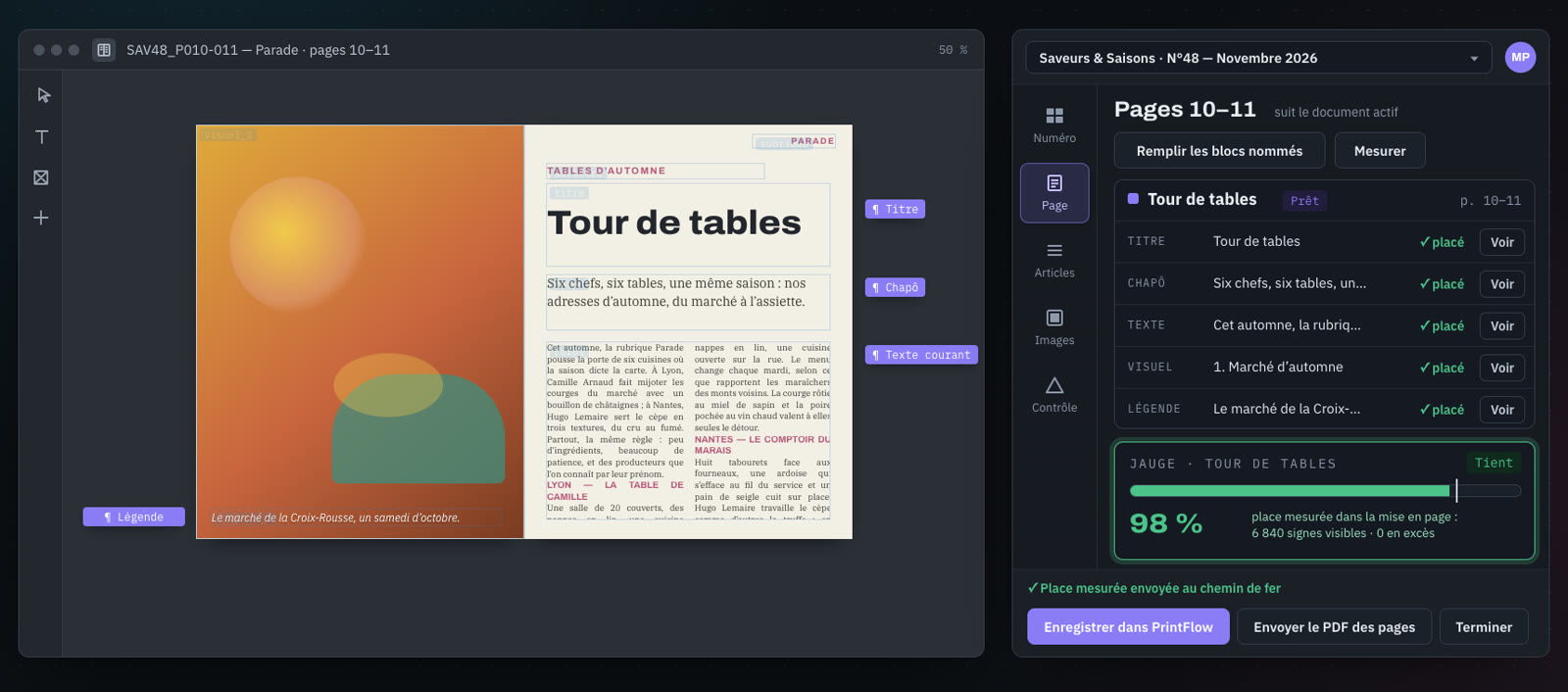
Task: Open the Page tab
Action: [x=1054, y=193]
